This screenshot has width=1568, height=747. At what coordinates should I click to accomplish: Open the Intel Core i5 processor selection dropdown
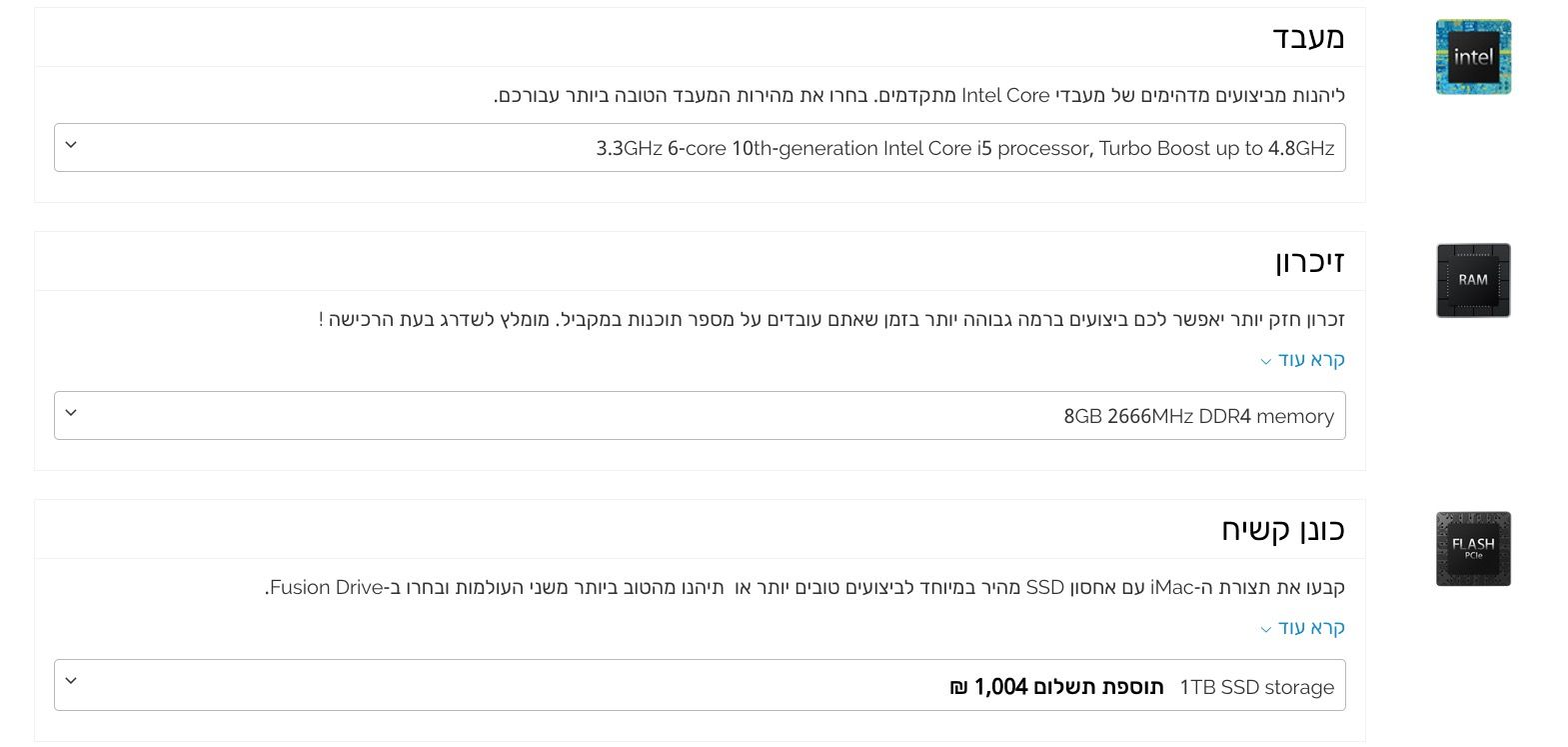(x=700, y=147)
